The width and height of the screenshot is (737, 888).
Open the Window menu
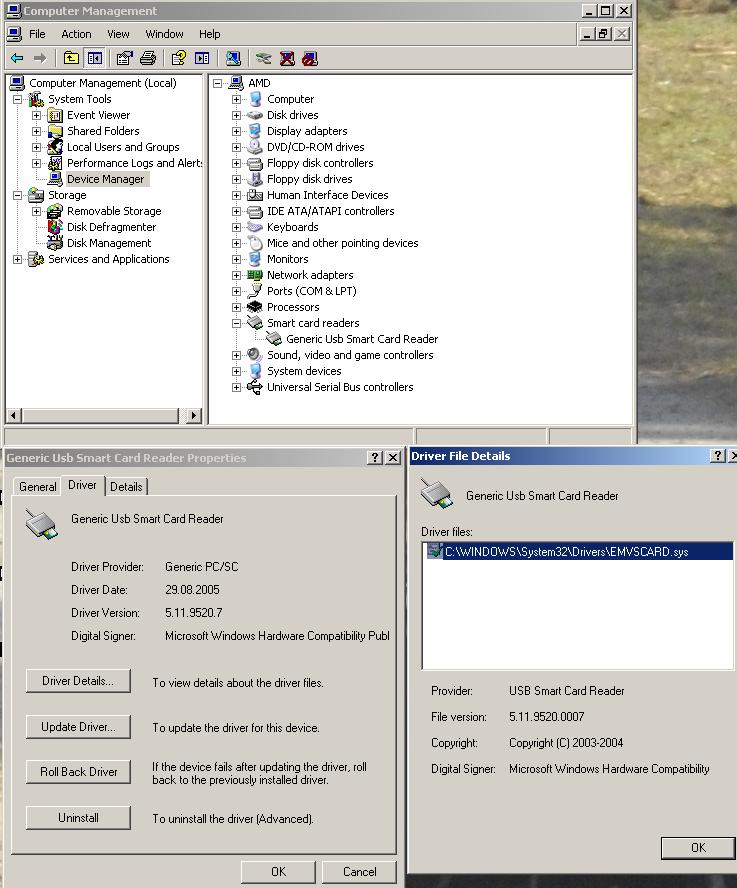pyautogui.click(x=164, y=34)
